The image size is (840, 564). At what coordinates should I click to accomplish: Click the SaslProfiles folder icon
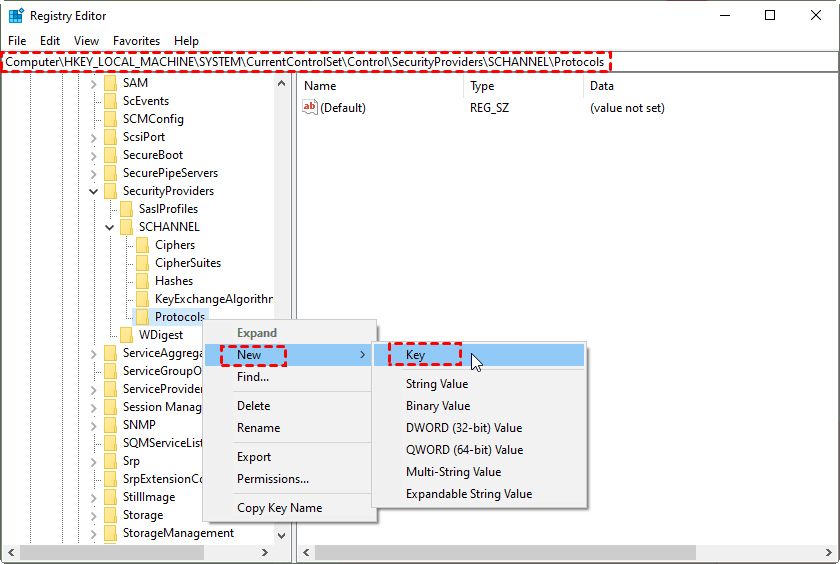point(126,209)
